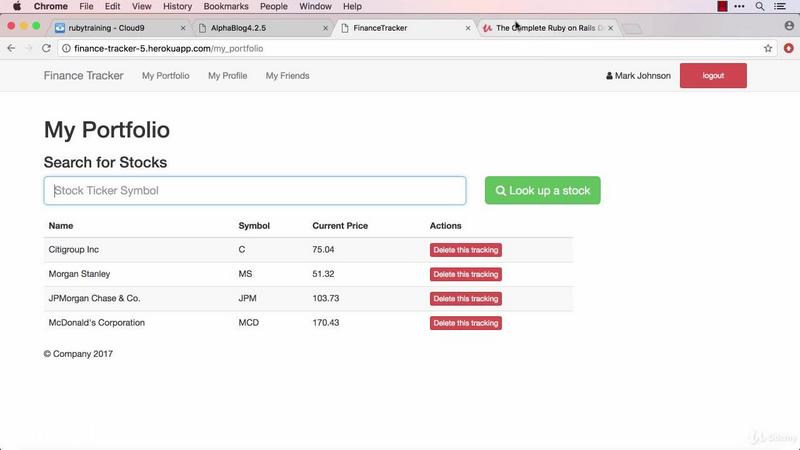Click the © Company 2017 footer text
Viewport: 800px width, 450px height.
78,354
